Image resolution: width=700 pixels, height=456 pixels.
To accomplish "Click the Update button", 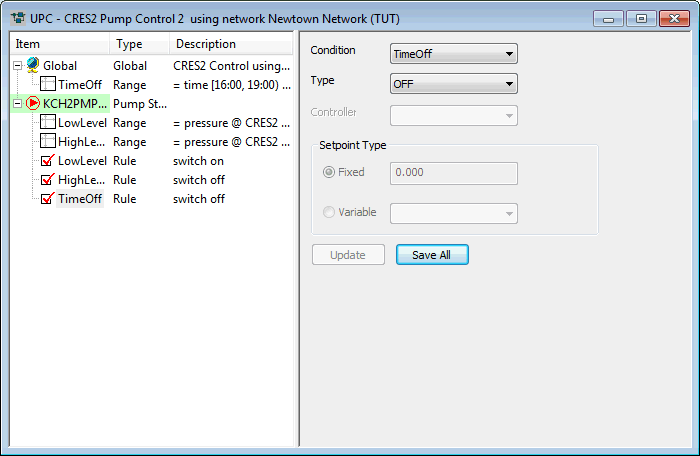I will (348, 255).
